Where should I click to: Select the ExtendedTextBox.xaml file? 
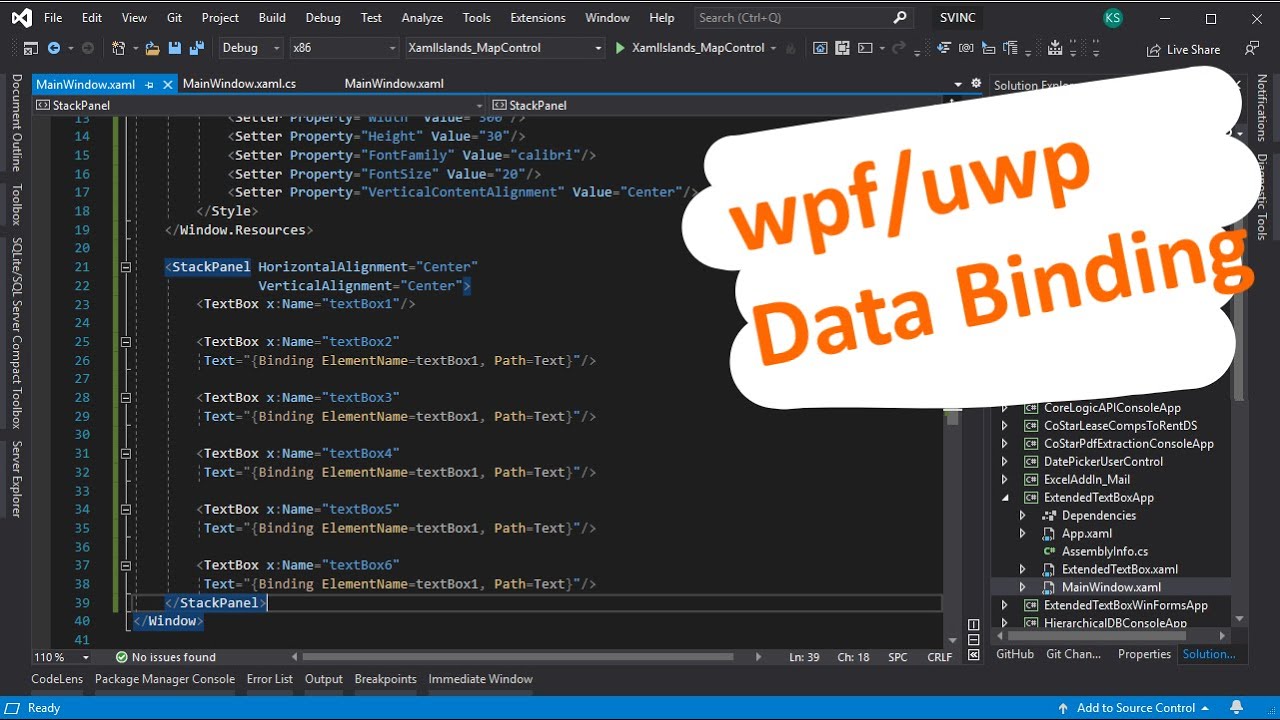(x=1119, y=570)
